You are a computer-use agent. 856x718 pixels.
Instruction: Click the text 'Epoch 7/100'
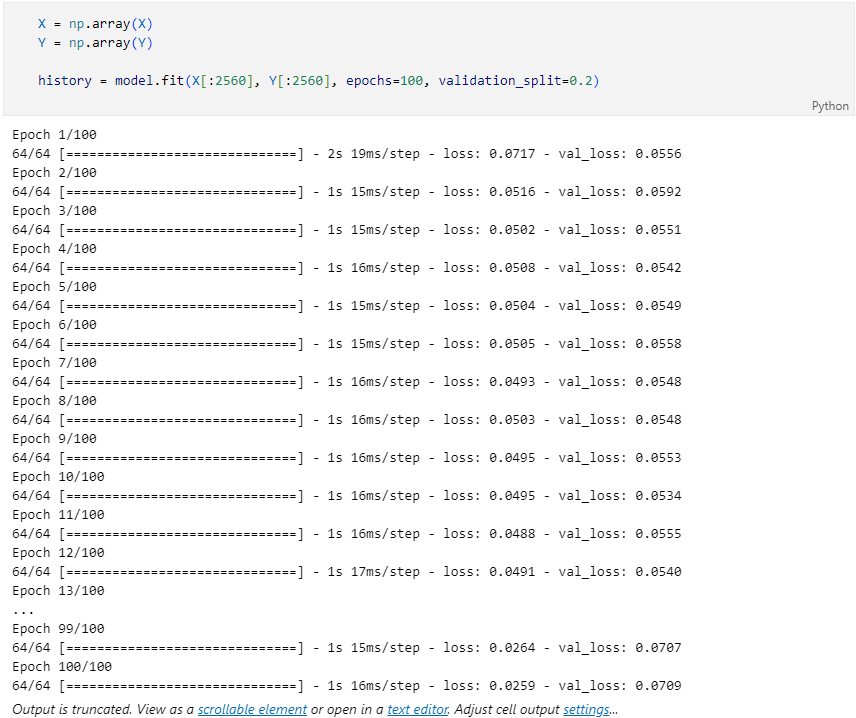[55, 363]
